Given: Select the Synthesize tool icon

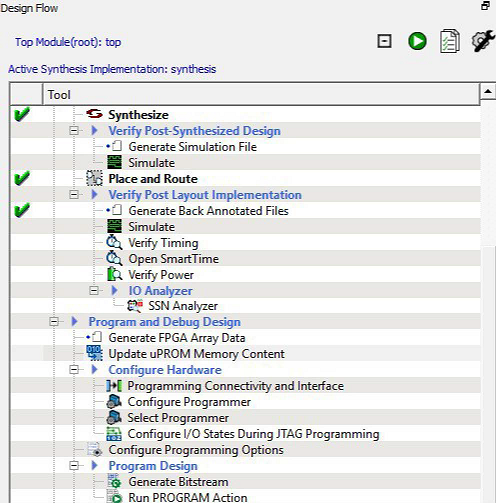Looking at the screenshot, I should [94, 114].
